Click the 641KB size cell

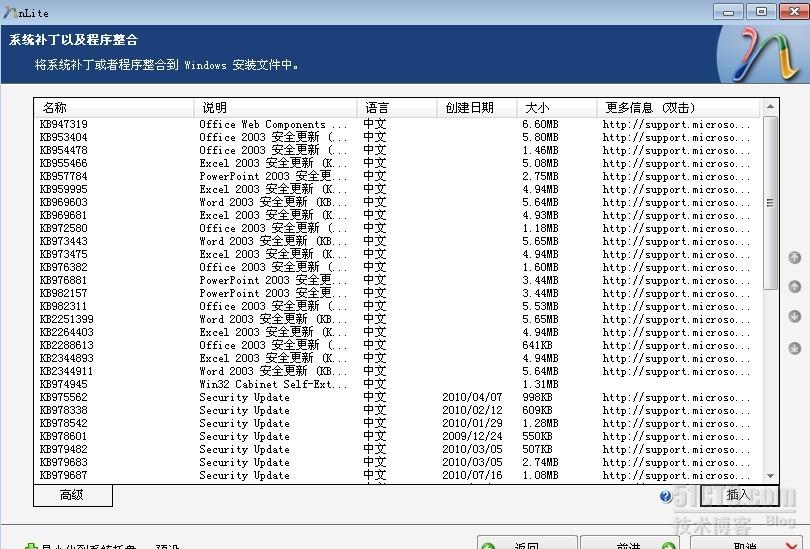[537, 346]
